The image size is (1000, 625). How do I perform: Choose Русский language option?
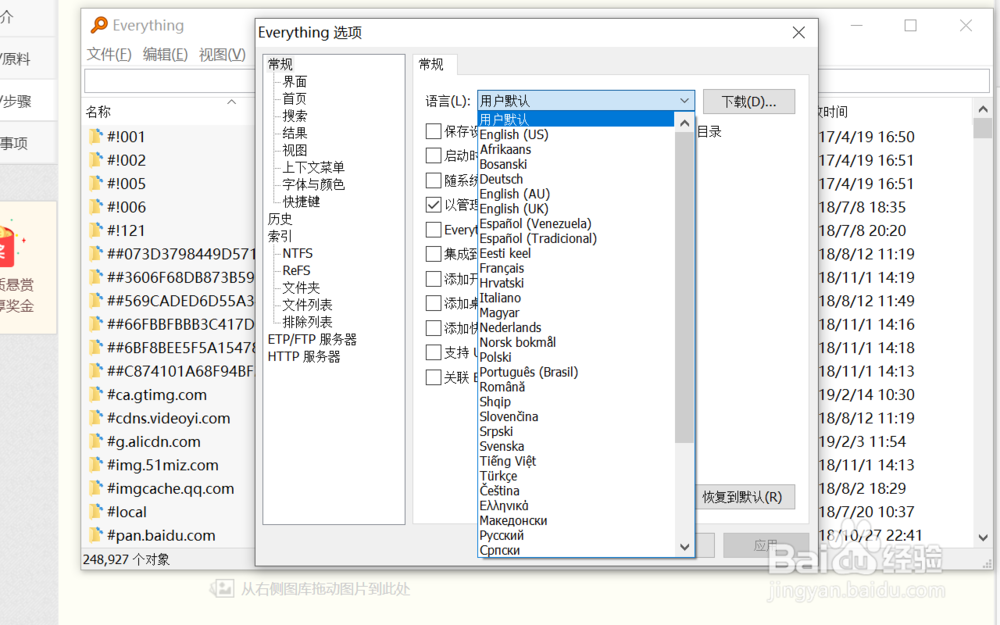point(501,536)
